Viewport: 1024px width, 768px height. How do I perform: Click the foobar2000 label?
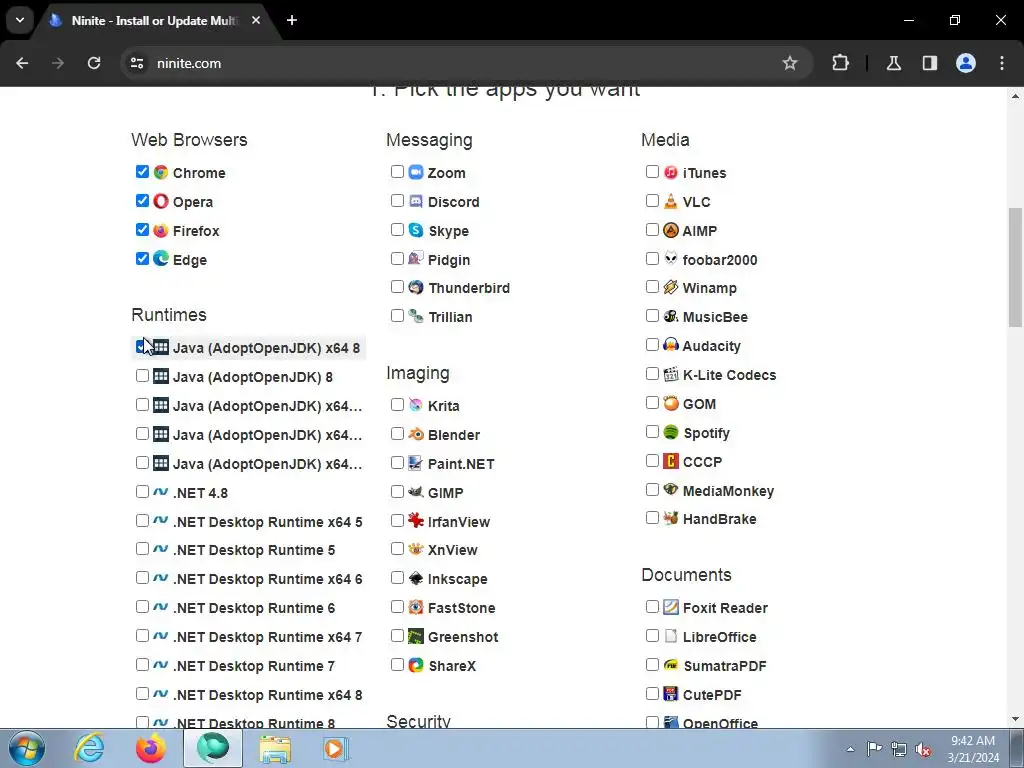[x=720, y=260]
